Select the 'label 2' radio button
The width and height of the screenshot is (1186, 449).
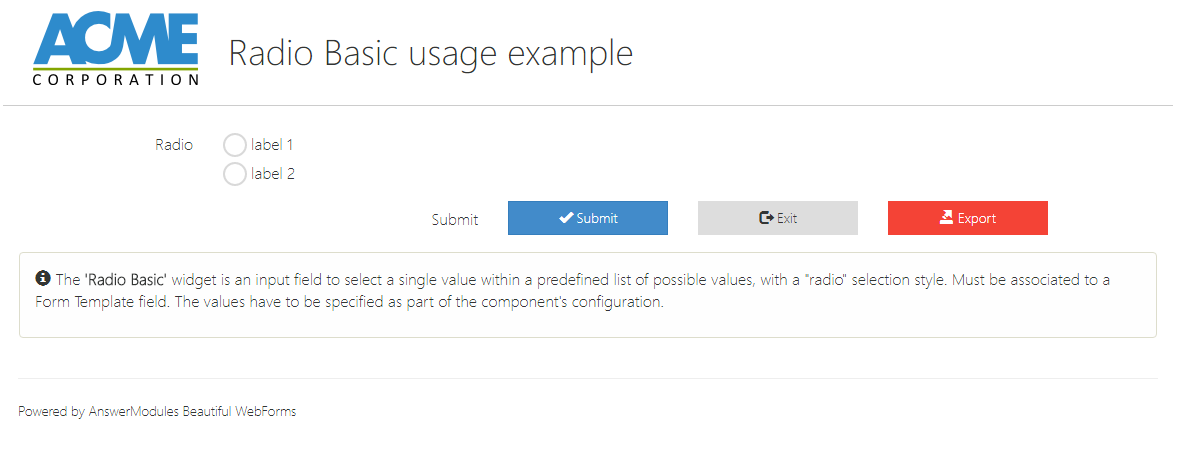coord(235,174)
